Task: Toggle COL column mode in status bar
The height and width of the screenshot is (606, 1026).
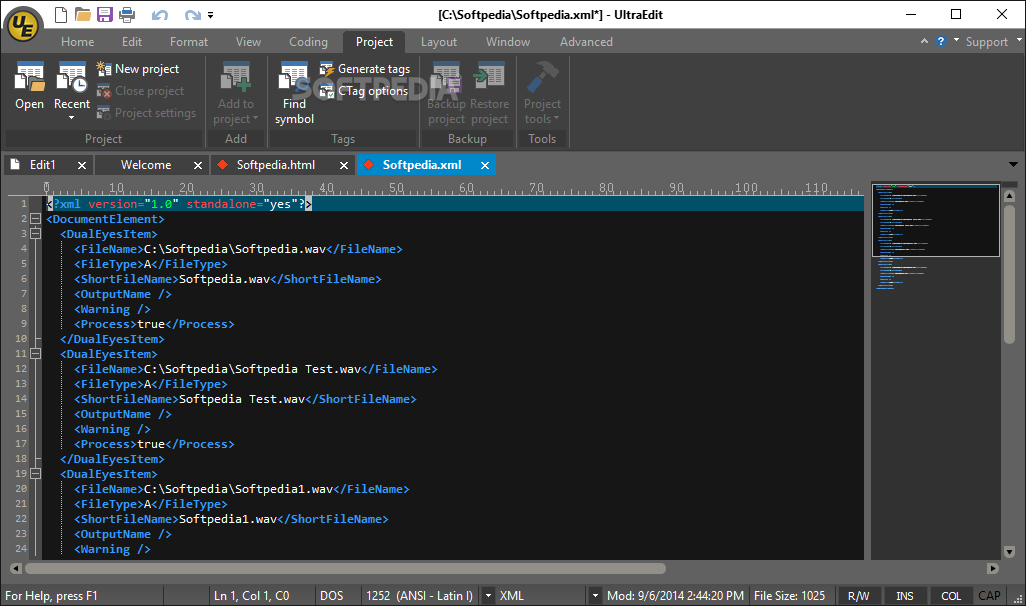Action: [951, 596]
